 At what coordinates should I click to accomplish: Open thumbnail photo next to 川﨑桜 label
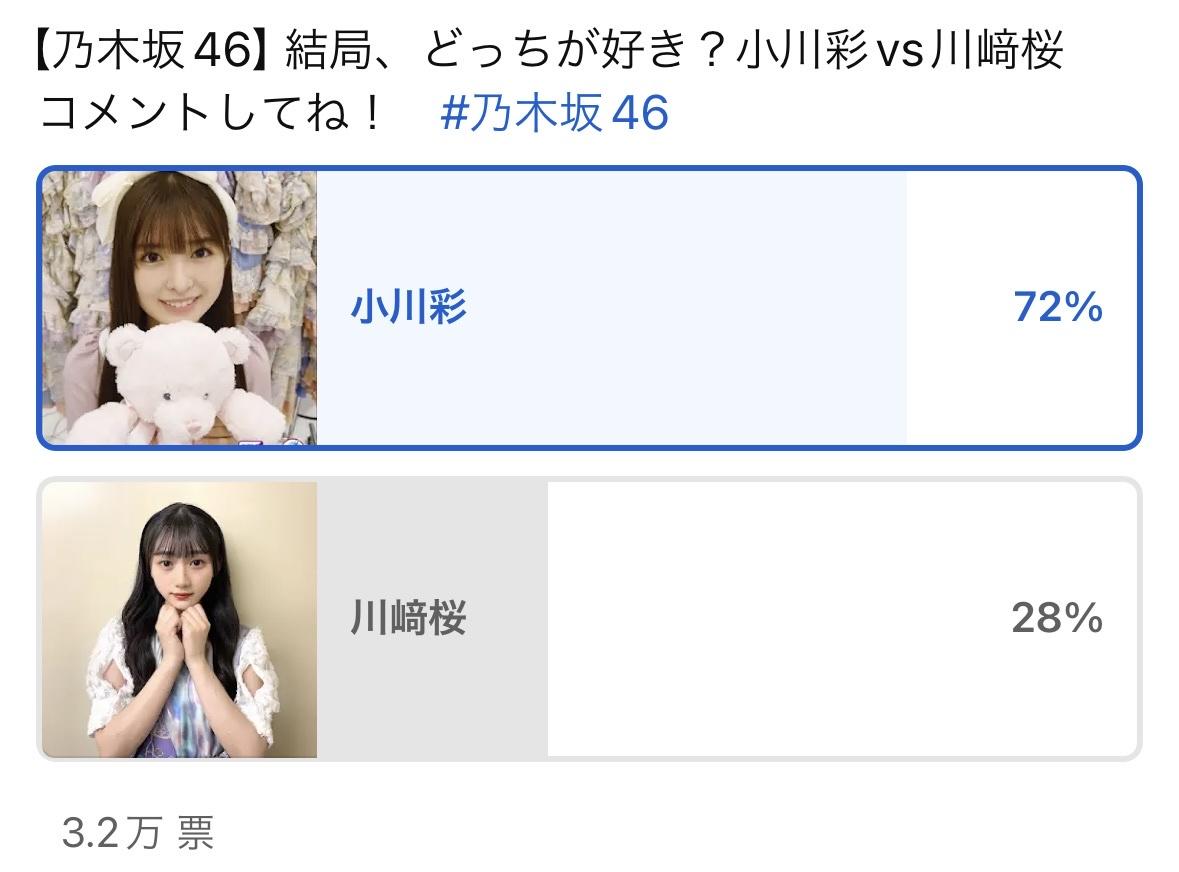click(x=179, y=619)
